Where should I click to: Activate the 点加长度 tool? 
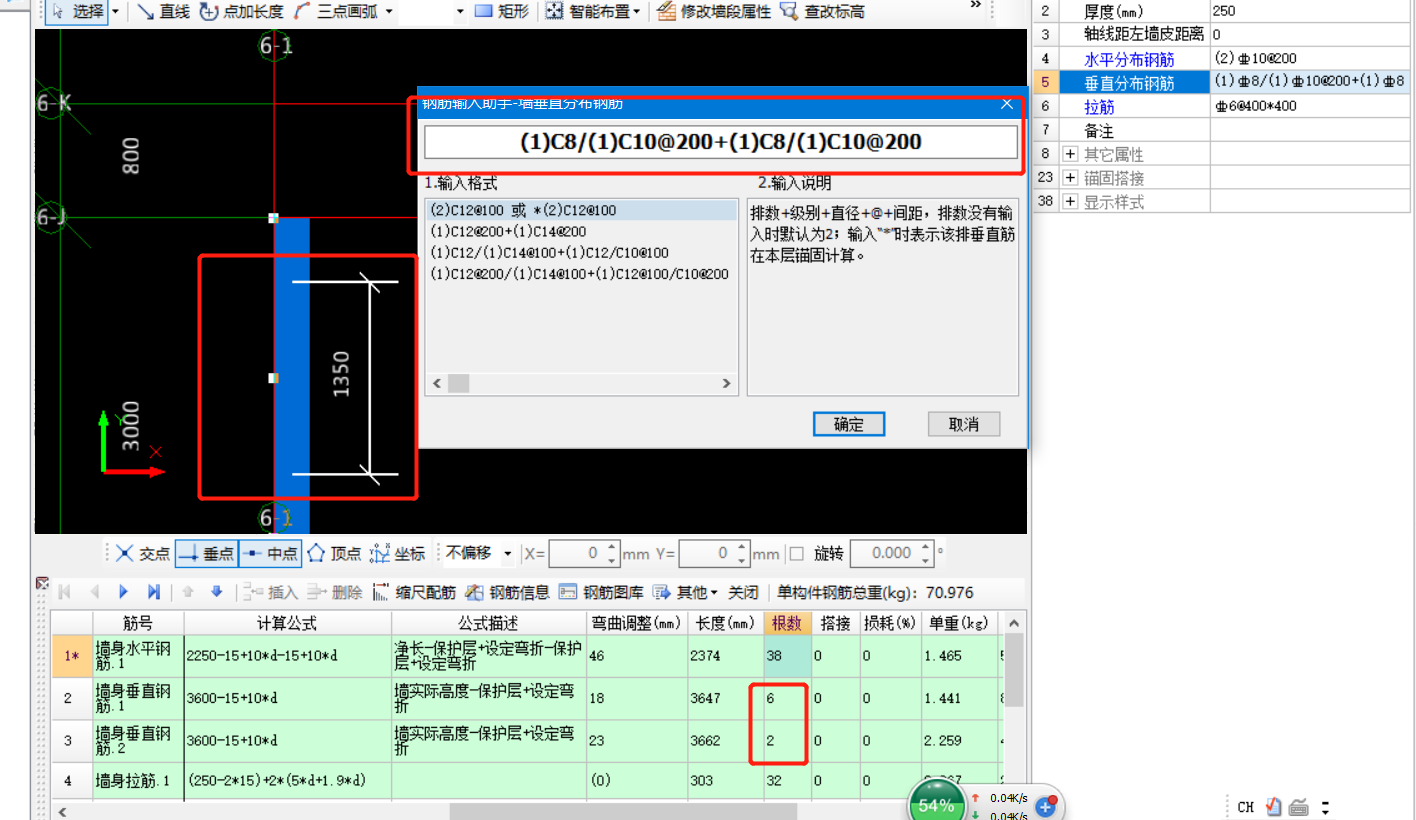pos(241,12)
